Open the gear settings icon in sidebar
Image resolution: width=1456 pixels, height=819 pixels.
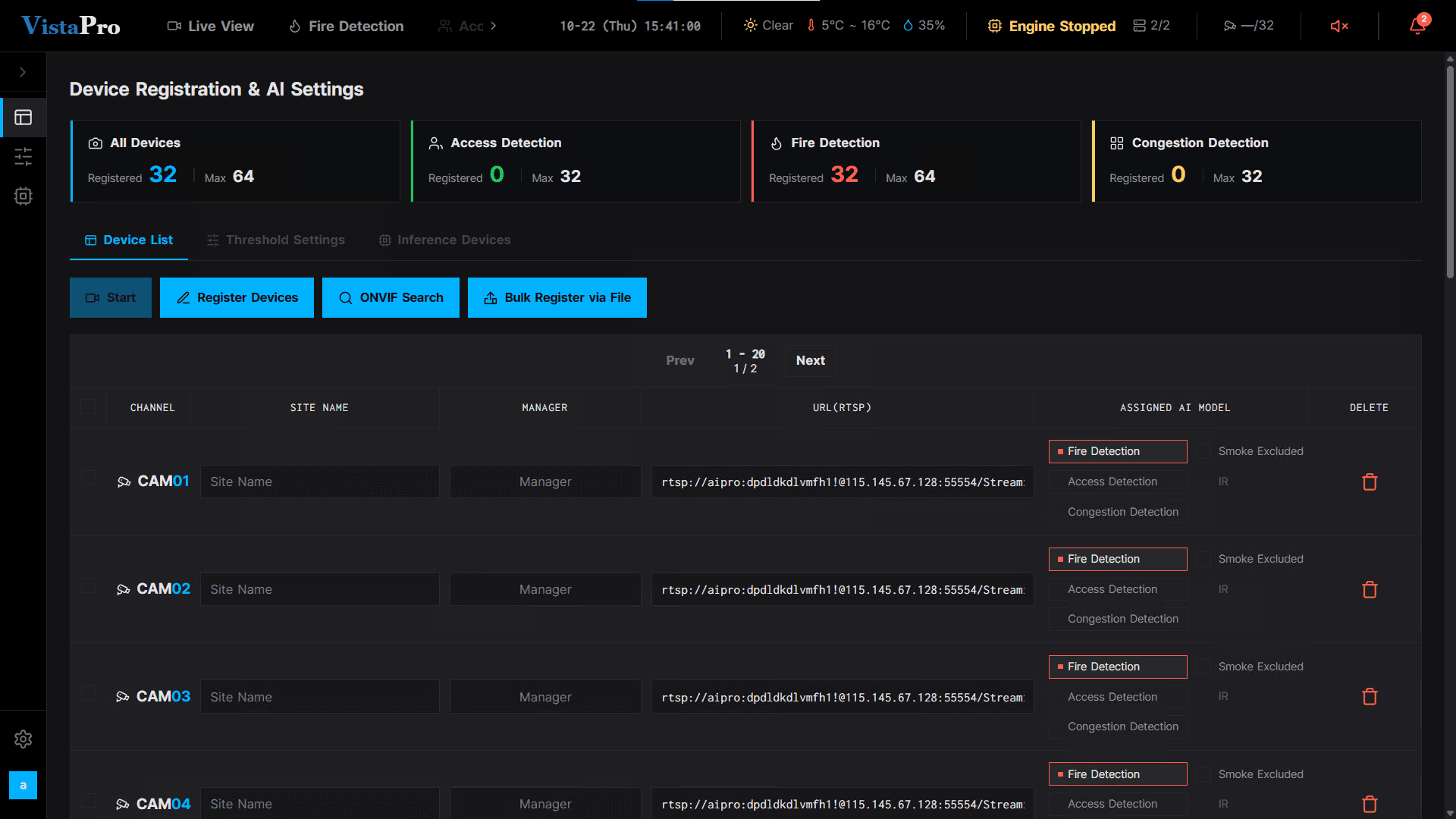[x=24, y=739]
